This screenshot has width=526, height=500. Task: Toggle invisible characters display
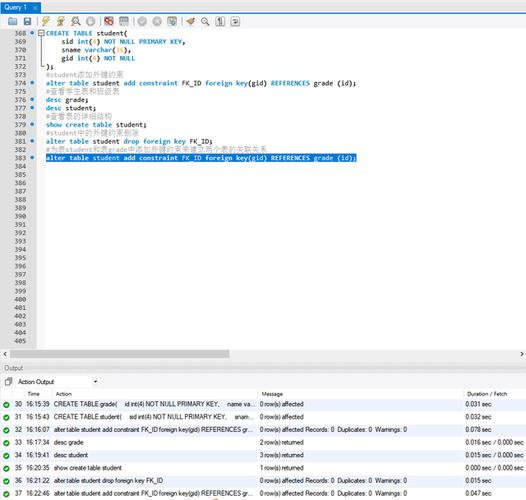coord(220,21)
